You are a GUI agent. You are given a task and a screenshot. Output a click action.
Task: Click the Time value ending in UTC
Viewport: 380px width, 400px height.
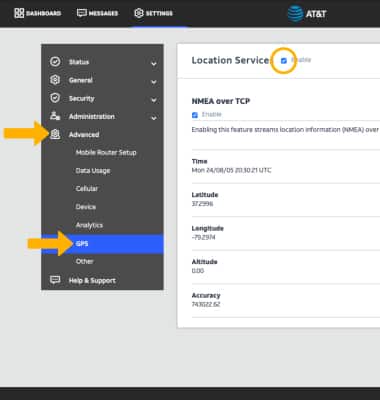[231, 170]
